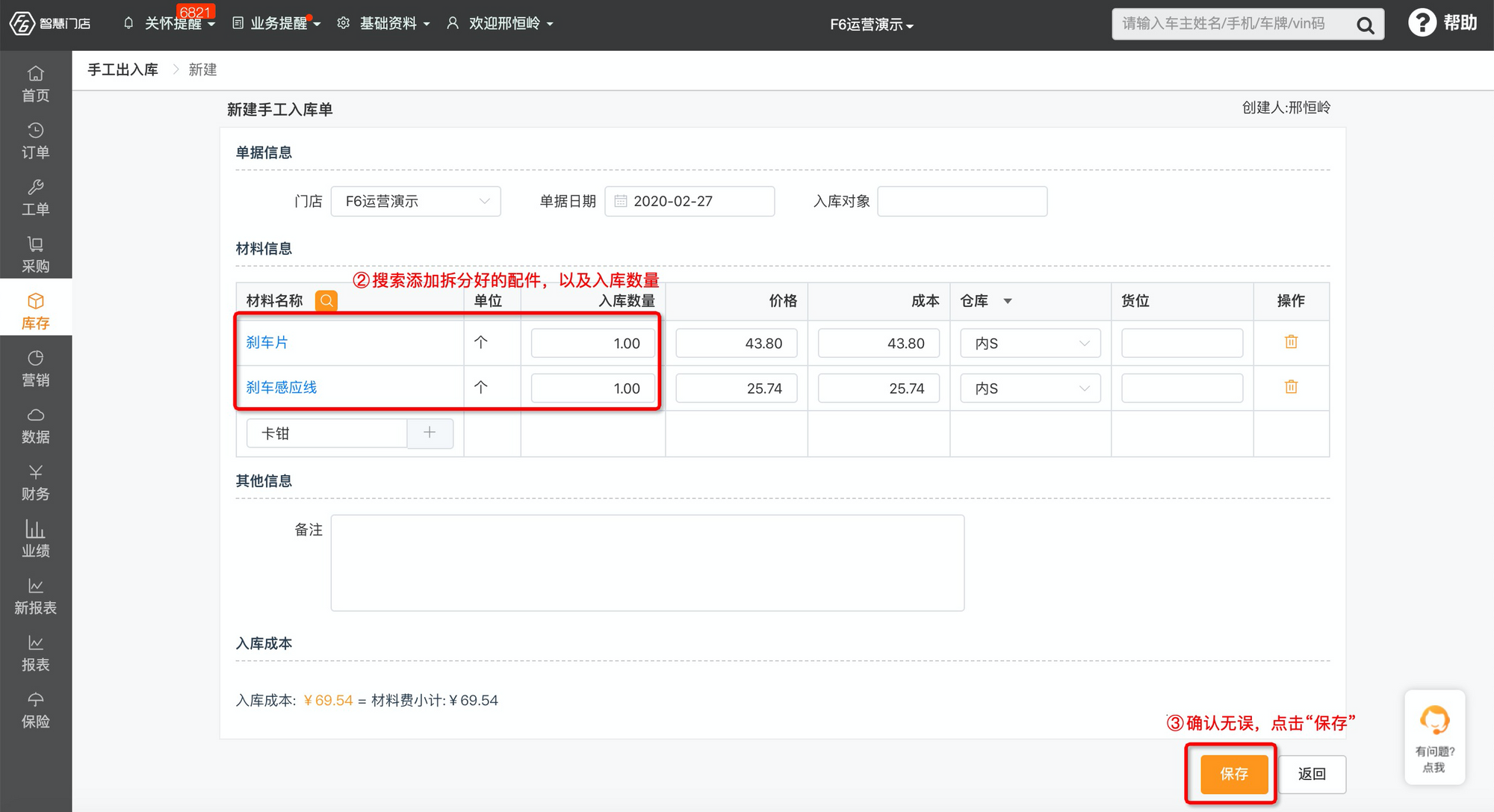Screen dimensions: 1494x812
Task: Click the 刹车片 货位 input field
Action: point(1183,343)
